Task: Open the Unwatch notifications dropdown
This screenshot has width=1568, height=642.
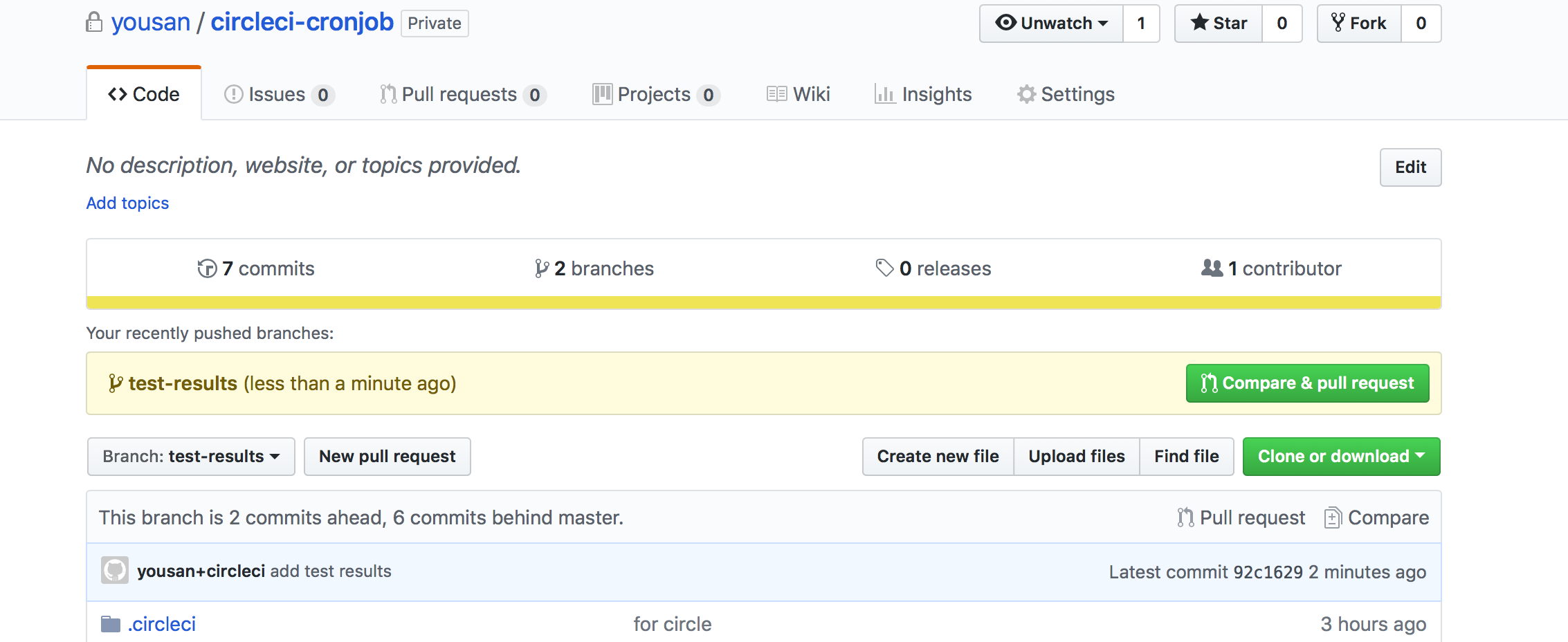Action: [x=1051, y=24]
